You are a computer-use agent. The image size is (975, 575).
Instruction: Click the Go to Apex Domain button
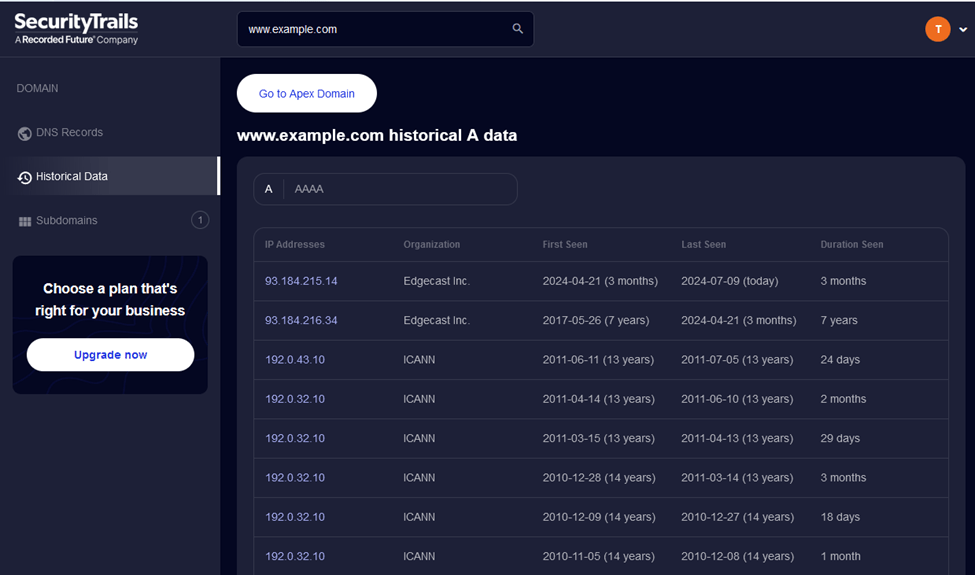pyautogui.click(x=307, y=93)
